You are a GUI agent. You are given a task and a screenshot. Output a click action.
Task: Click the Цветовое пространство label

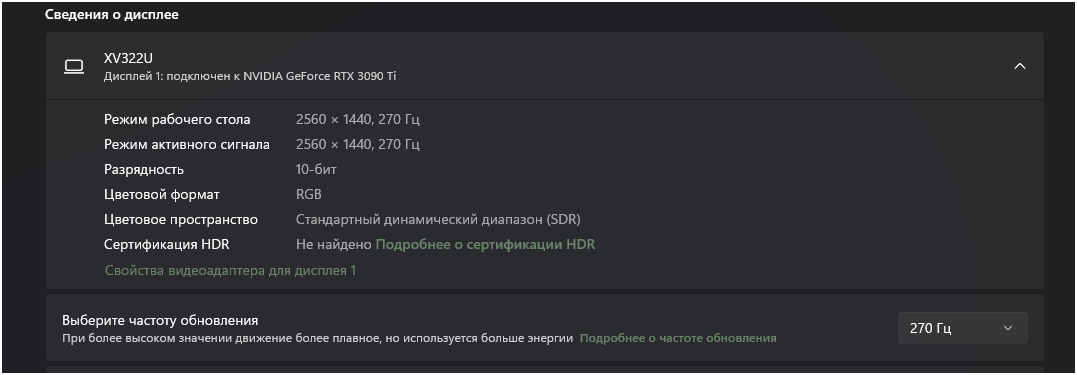click(x=181, y=220)
